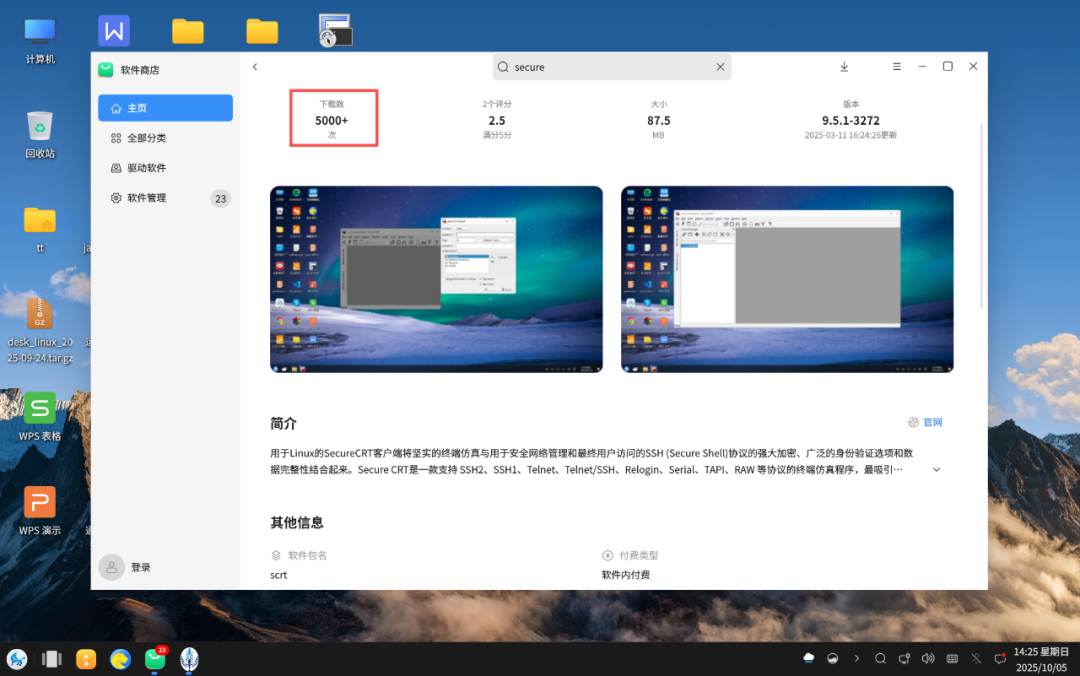Open the orange file manager taskbar icon
Screen dimensions: 1080x676
[86, 659]
